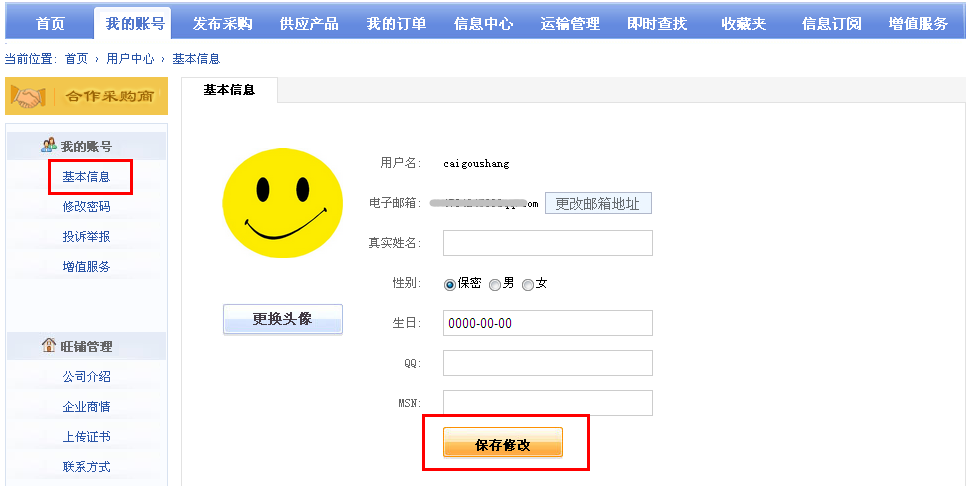This screenshot has width=970, height=486.
Task: Open 信息订阅 navigation item
Action: click(831, 24)
